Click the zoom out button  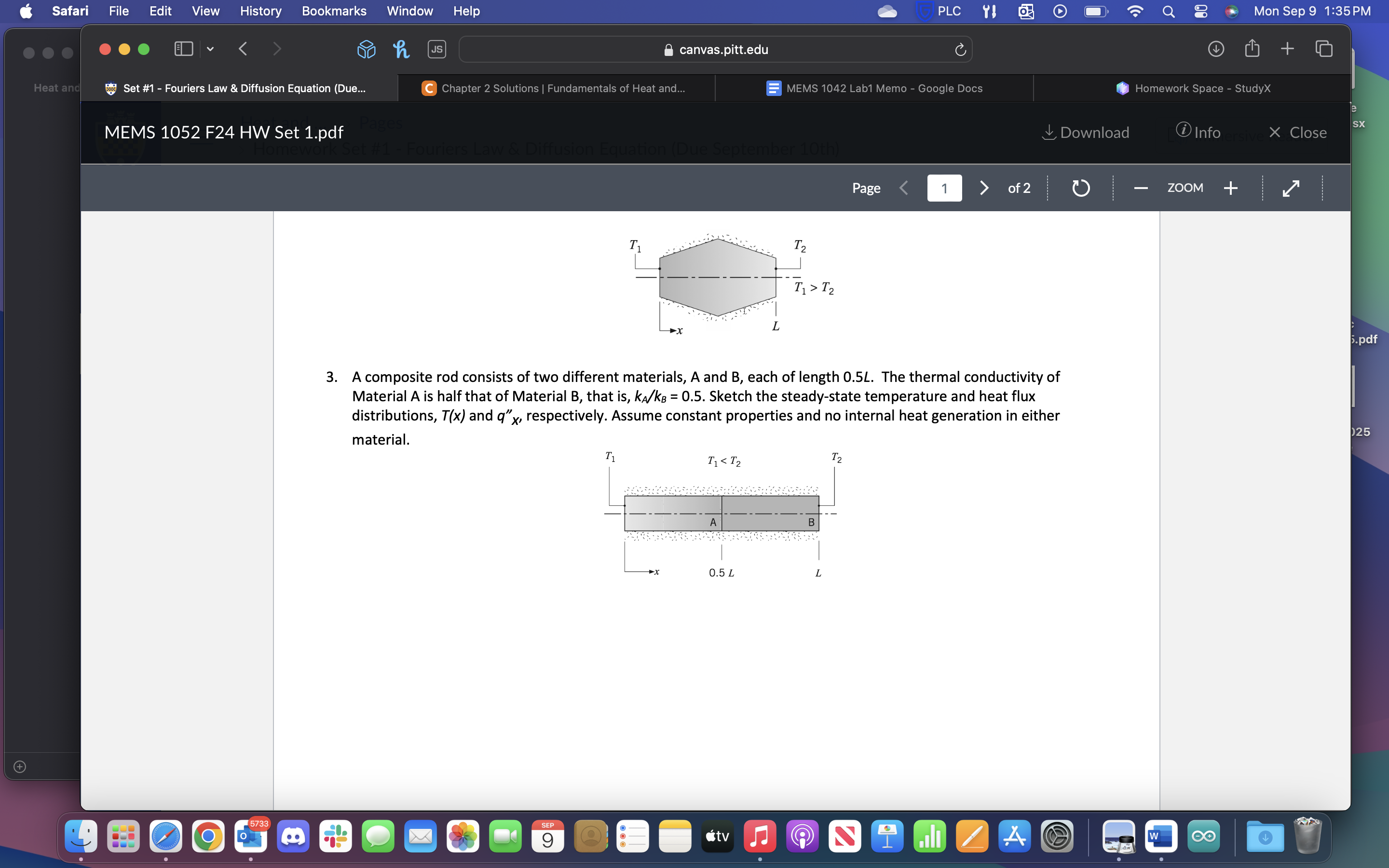coord(1140,188)
